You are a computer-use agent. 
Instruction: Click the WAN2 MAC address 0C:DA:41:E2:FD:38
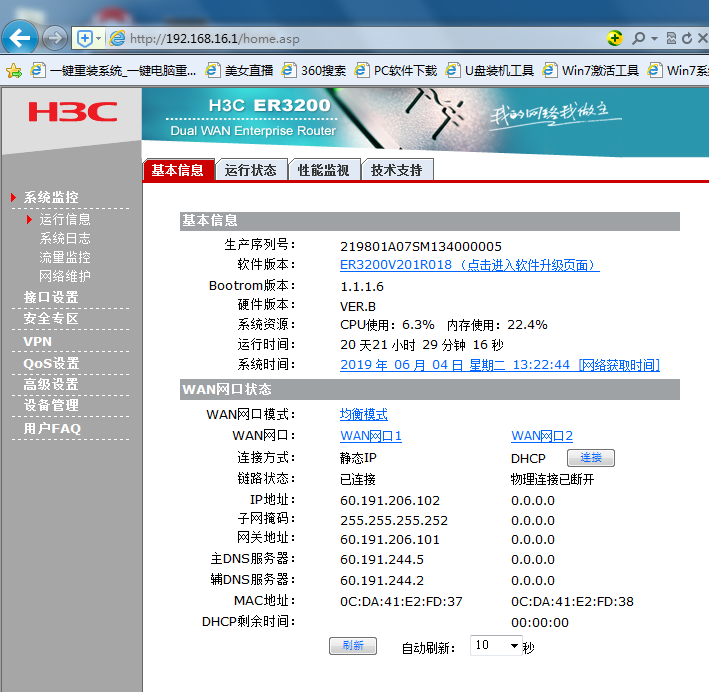[572, 602]
